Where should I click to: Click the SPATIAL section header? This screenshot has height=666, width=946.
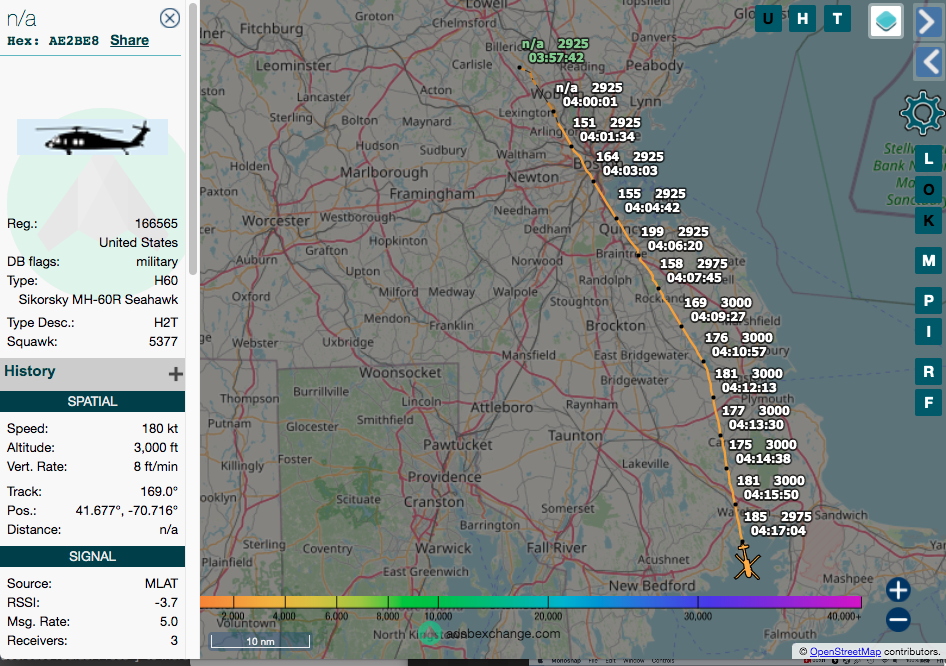92,401
